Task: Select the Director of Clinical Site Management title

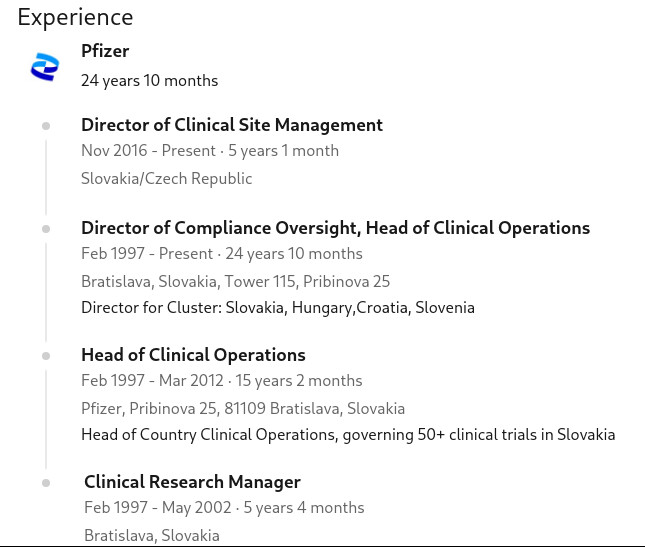Action: tap(231, 125)
